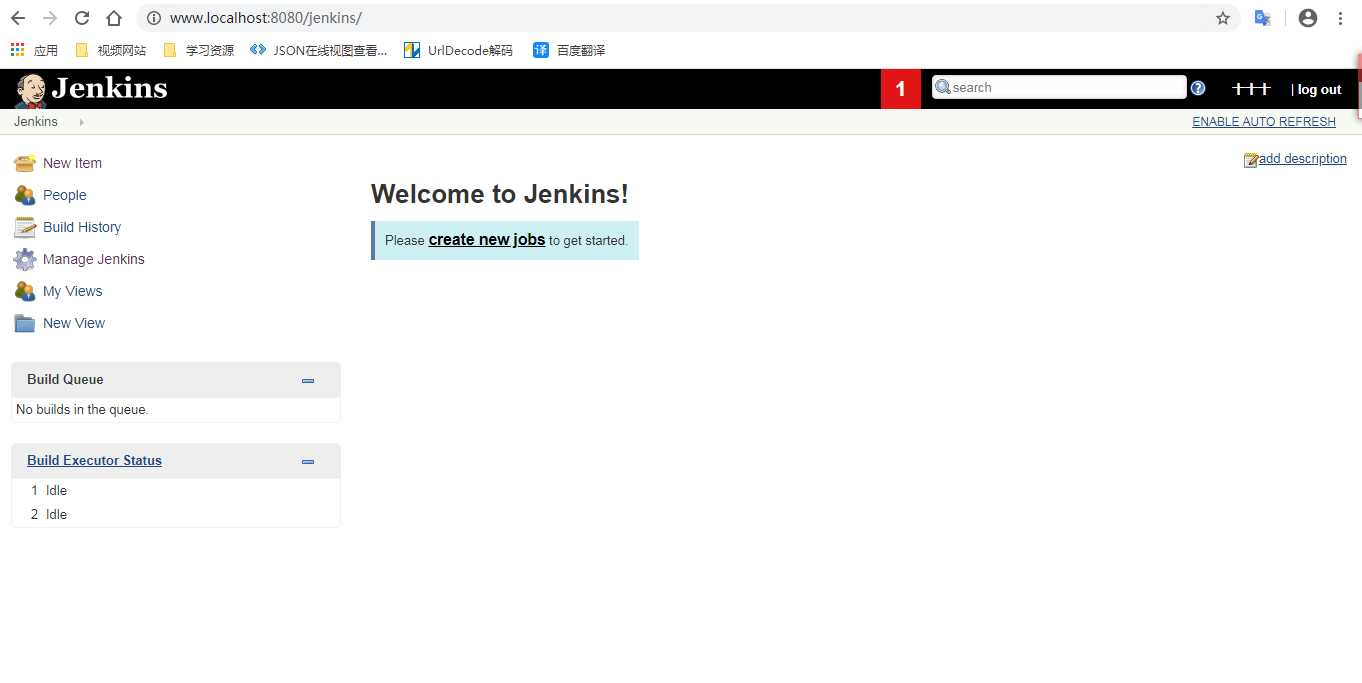
Task: Go to browser home page icon
Action: point(114,18)
